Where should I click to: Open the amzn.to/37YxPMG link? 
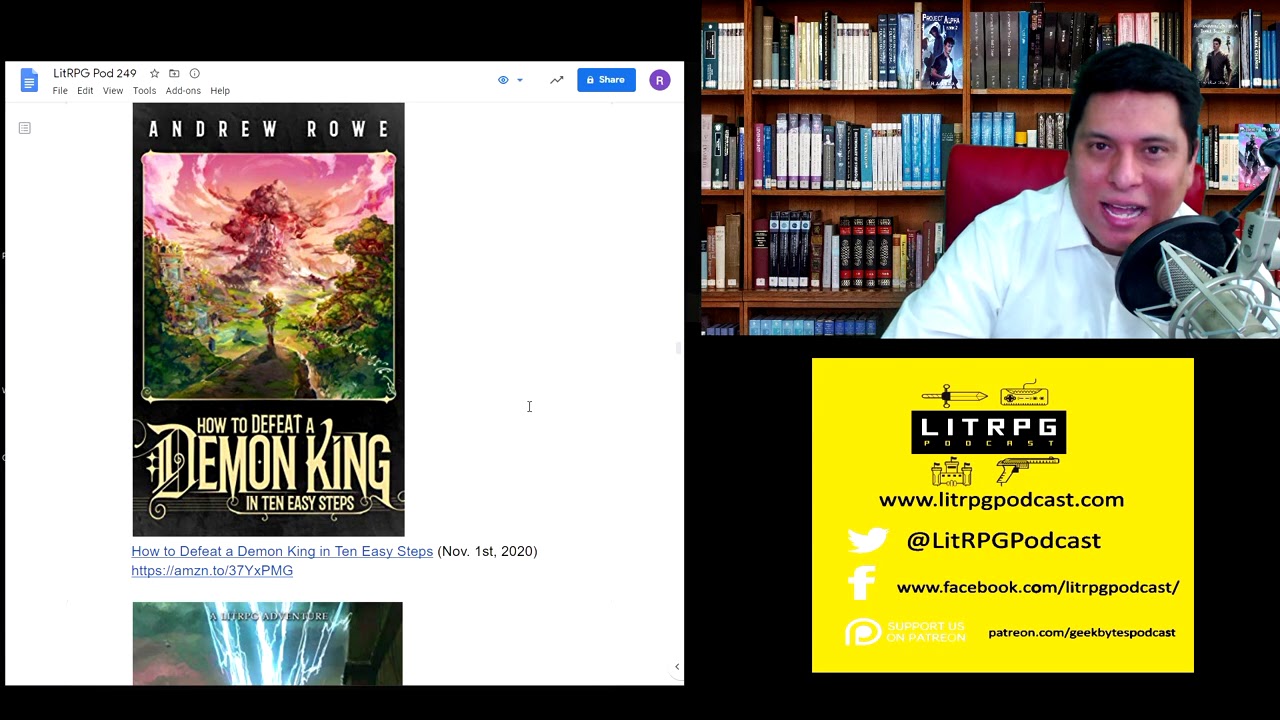[x=212, y=570]
